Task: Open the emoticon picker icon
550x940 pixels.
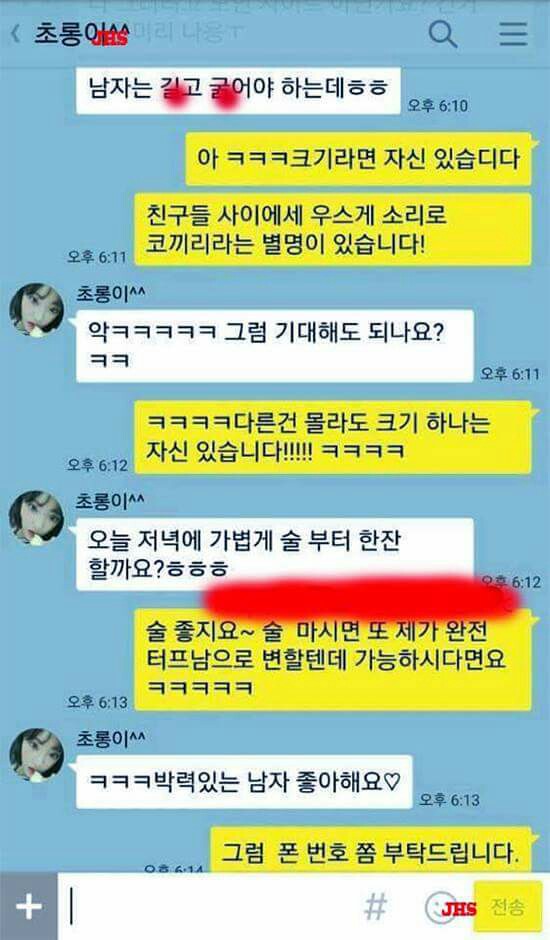Action: pos(440,908)
